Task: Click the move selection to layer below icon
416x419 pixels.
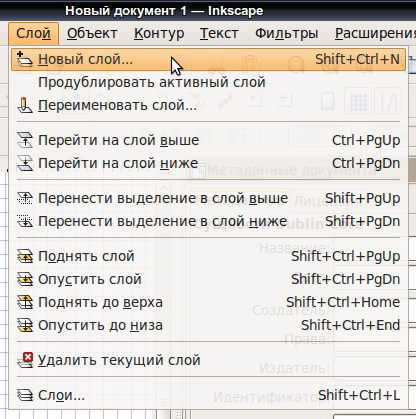Action: click(x=25, y=221)
